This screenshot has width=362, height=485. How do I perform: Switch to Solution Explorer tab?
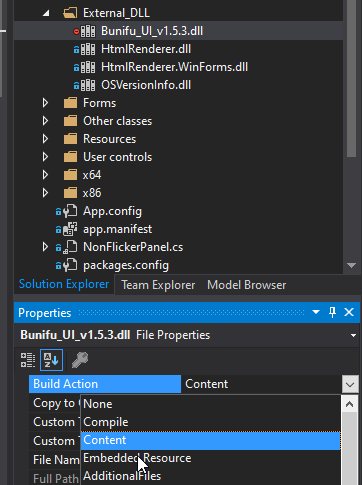coord(64,284)
